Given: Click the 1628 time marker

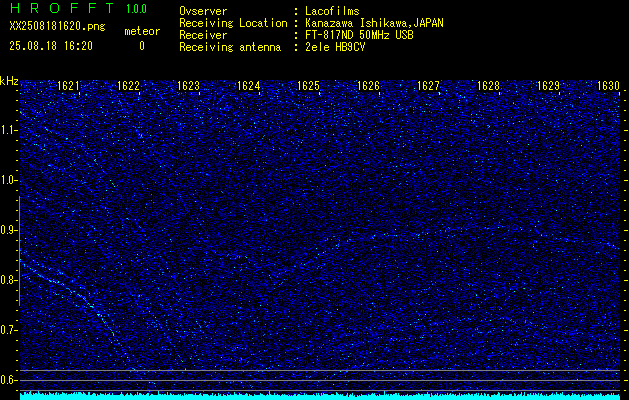Looking at the screenshot, I should [488, 86].
